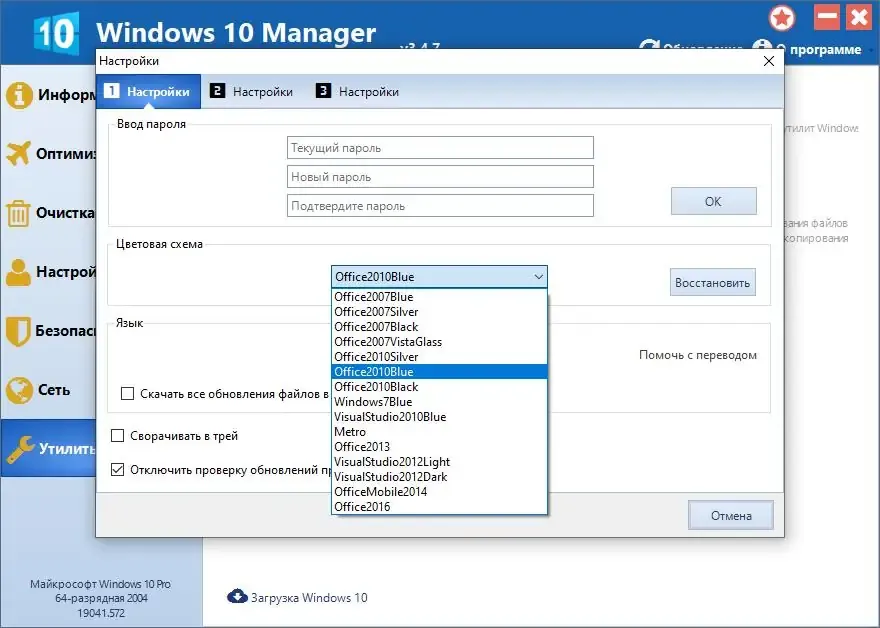Click the Windows 10 download cloud icon
Image resolution: width=880 pixels, height=628 pixels.
(x=237, y=596)
